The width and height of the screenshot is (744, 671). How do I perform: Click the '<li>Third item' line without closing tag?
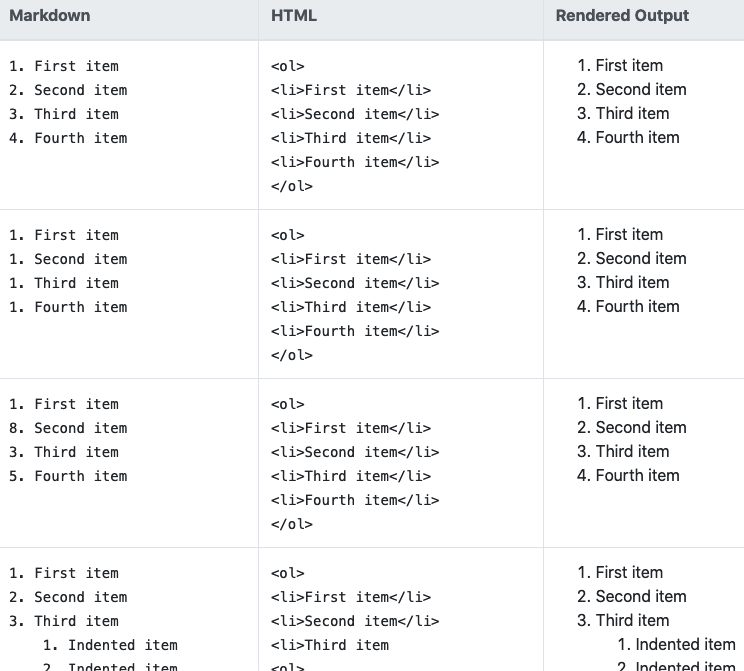point(329,645)
